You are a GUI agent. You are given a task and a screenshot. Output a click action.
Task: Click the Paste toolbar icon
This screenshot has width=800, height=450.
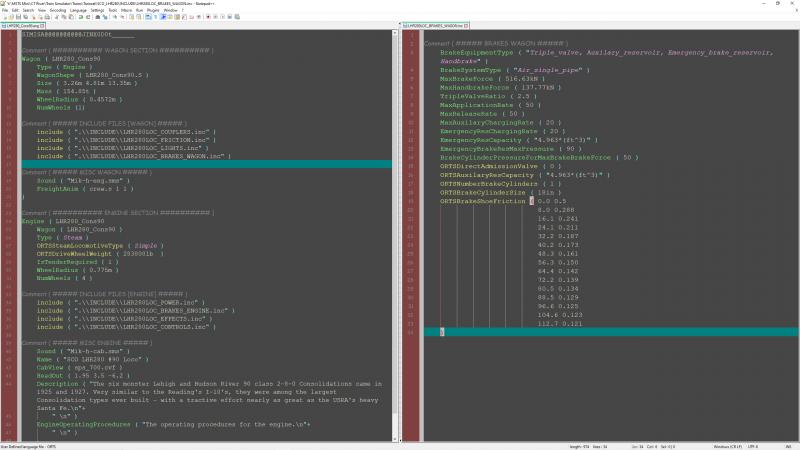click(x=71, y=17)
